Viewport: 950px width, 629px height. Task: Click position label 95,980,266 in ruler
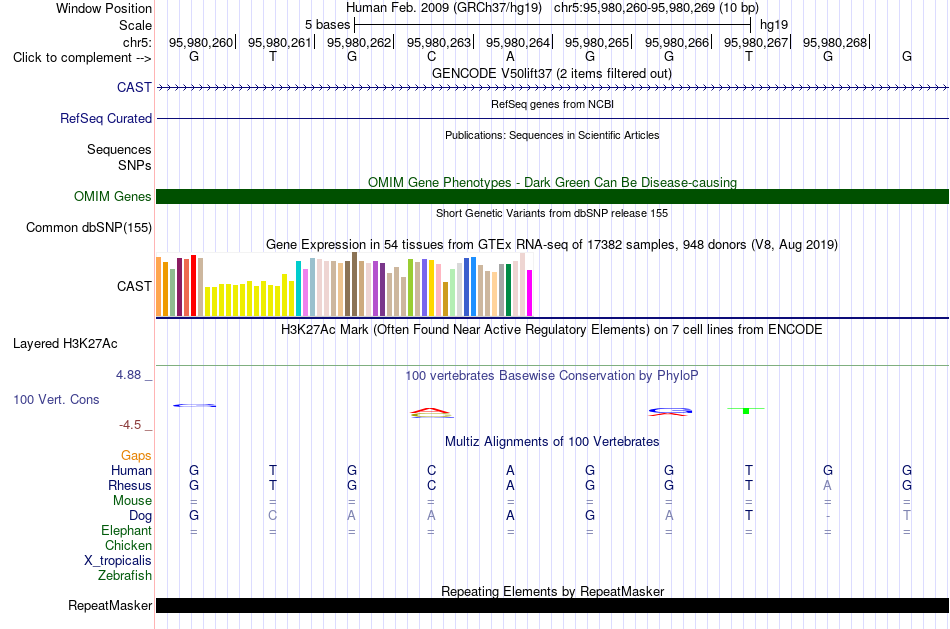tap(677, 42)
